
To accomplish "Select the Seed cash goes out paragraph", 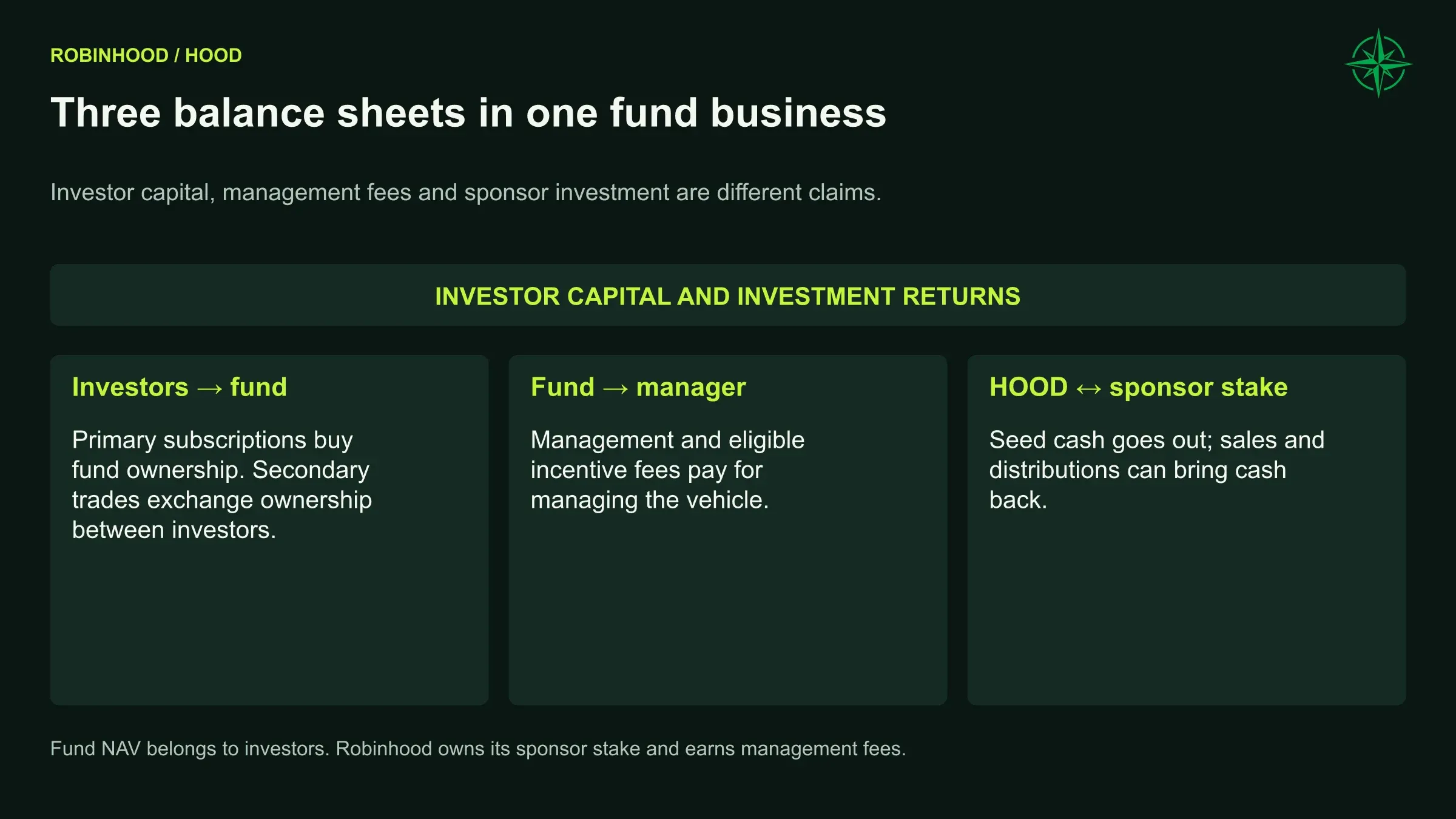I will tap(1157, 470).
